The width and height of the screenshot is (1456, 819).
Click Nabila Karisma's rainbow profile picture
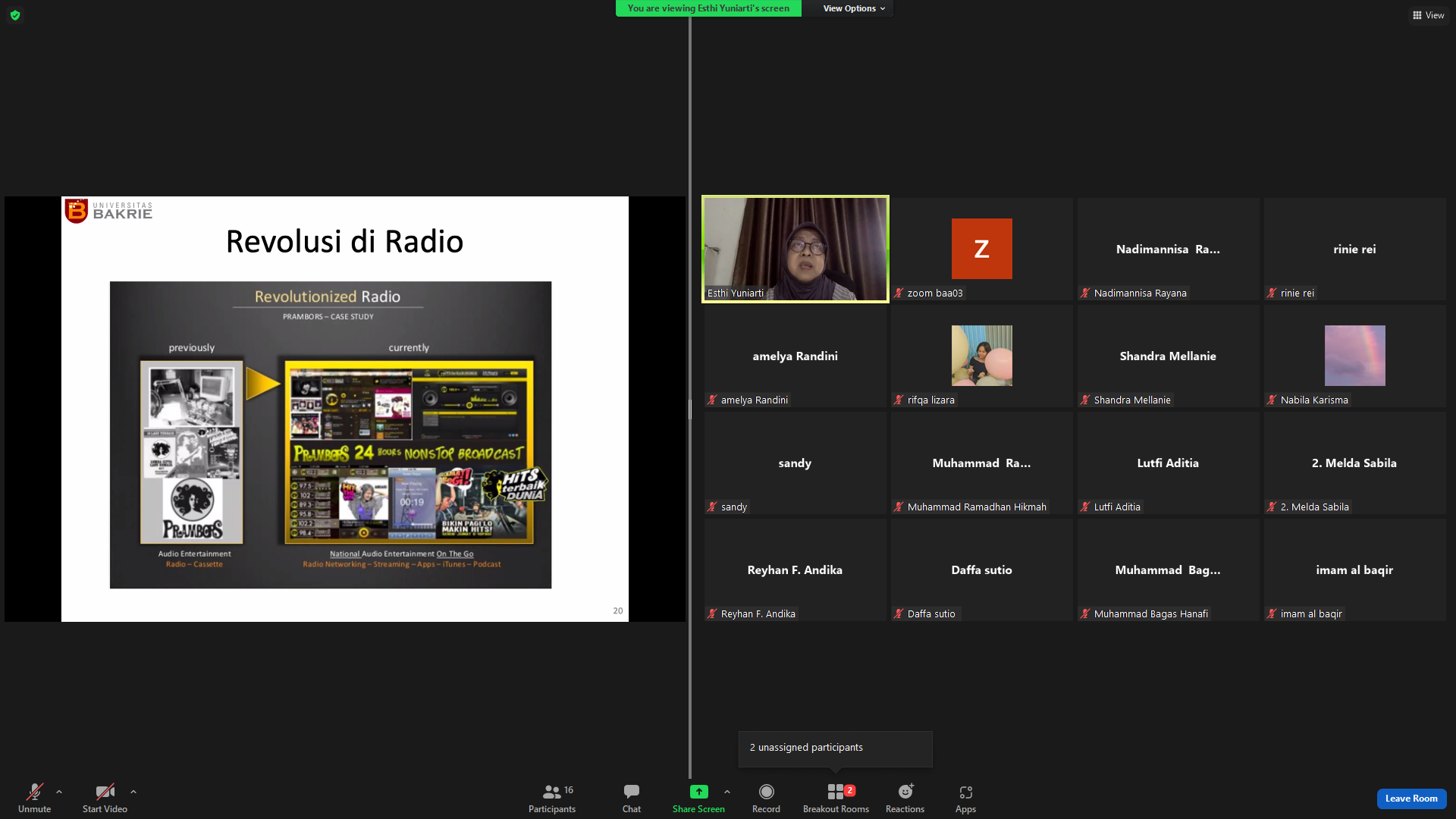[1354, 356]
